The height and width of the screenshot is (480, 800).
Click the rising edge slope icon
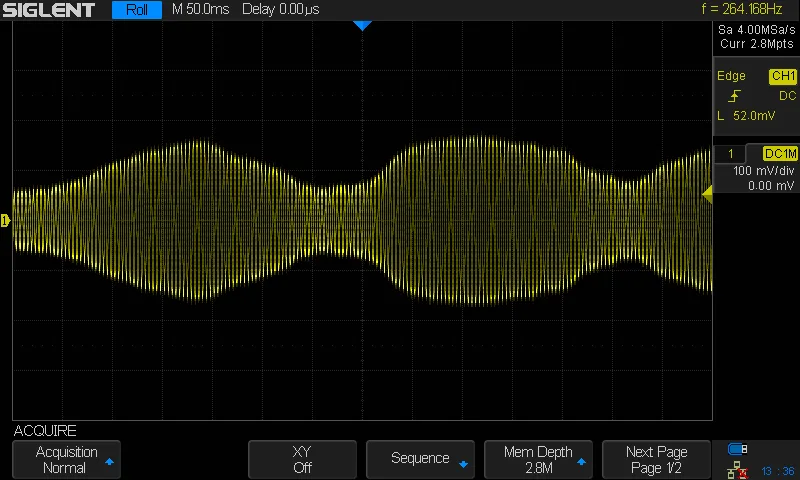tap(734, 96)
